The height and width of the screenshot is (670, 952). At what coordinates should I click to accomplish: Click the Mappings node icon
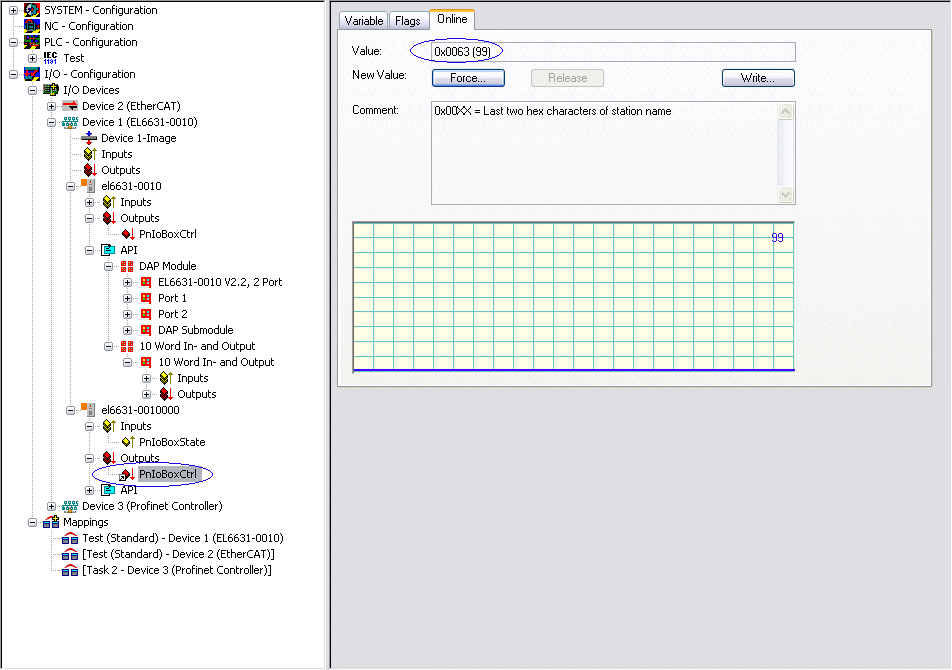point(51,522)
